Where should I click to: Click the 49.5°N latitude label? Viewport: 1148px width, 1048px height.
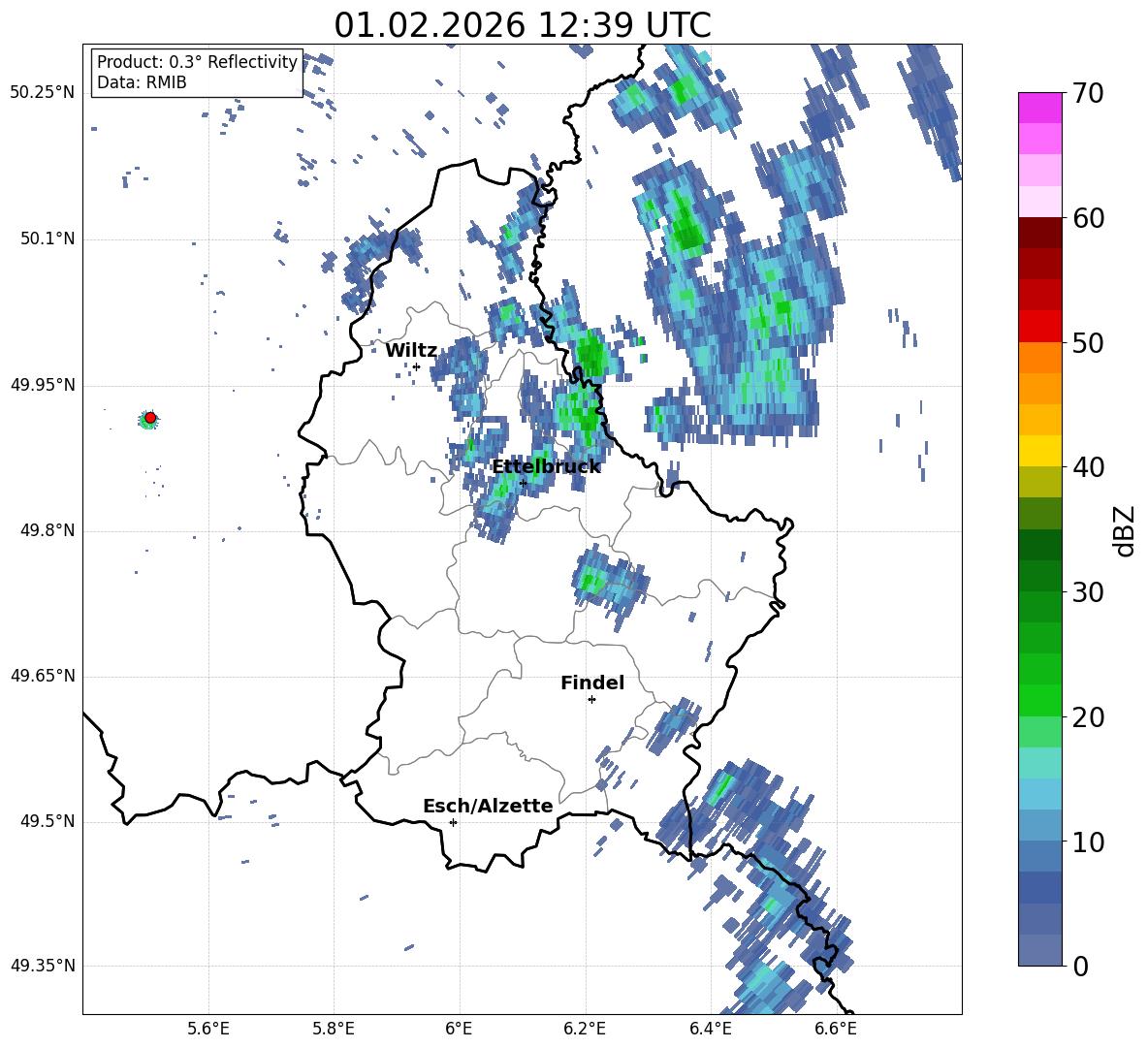pyautogui.click(x=47, y=821)
